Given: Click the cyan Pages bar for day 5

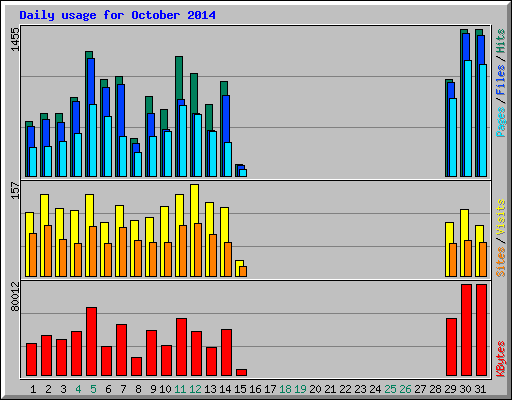Looking at the screenshot, I should pyautogui.click(x=93, y=140).
